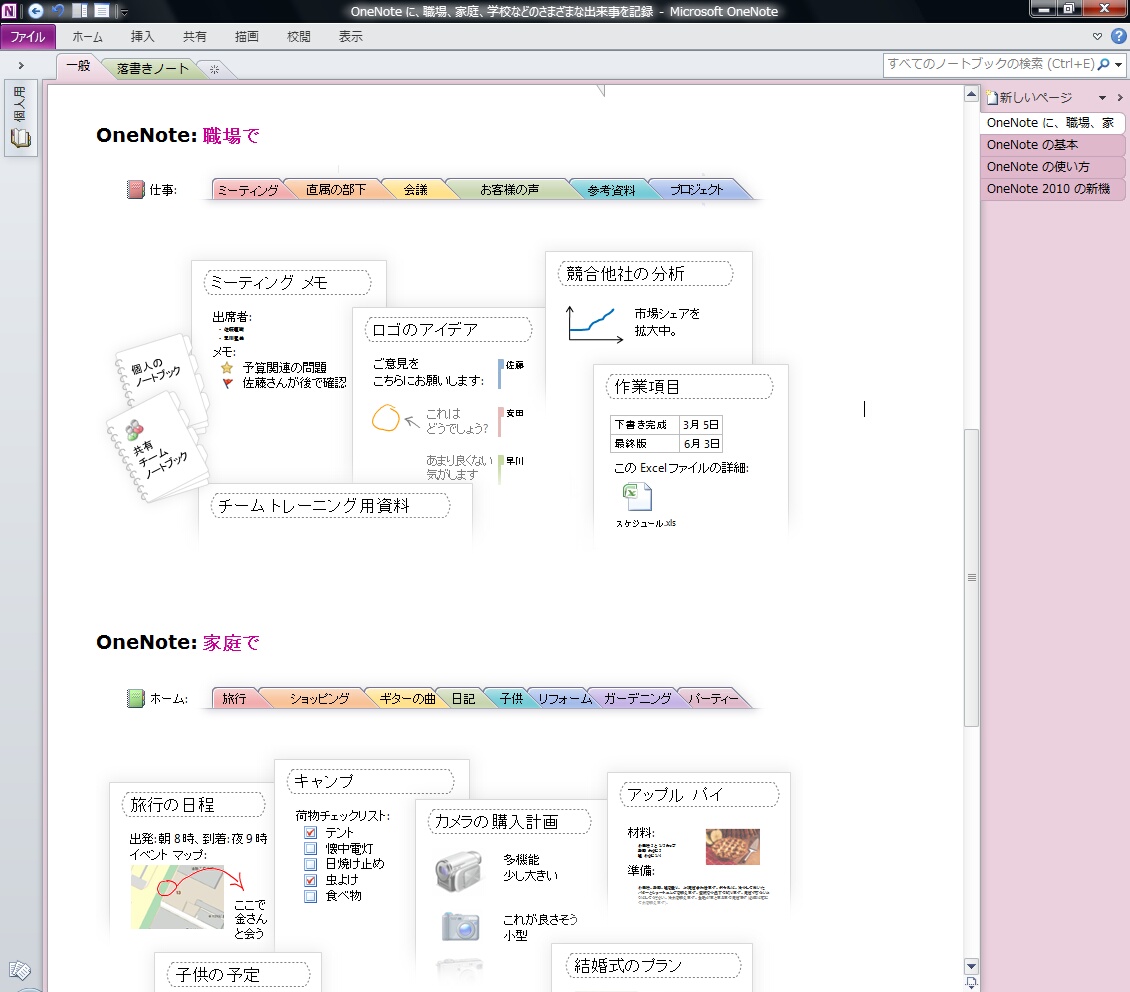Viewport: 1130px width, 992px height.
Task: Click the heading OneNote: 家庭で
Action: pos(178,642)
